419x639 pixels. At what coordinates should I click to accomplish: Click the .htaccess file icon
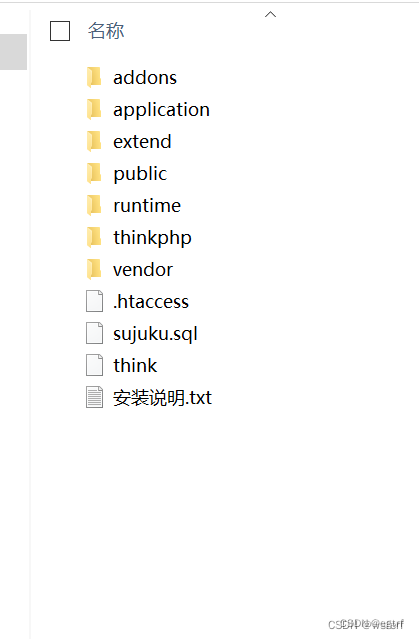94,301
